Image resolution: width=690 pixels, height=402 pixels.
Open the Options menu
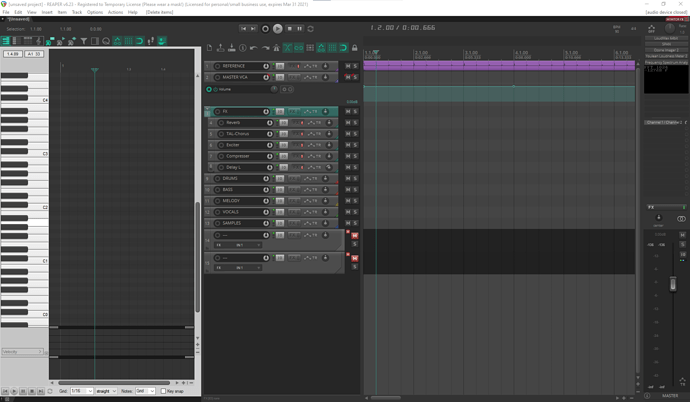[95, 12]
